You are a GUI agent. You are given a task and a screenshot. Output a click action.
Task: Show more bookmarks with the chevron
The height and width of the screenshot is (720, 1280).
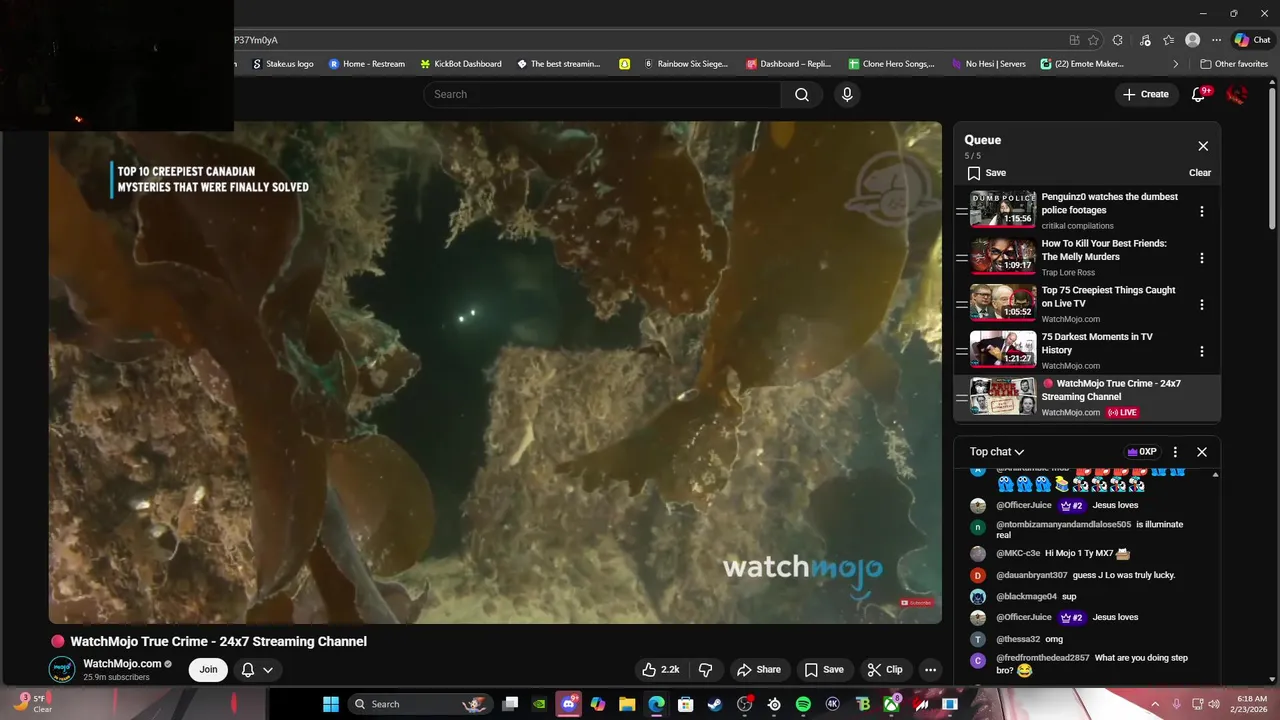pyautogui.click(x=1177, y=64)
